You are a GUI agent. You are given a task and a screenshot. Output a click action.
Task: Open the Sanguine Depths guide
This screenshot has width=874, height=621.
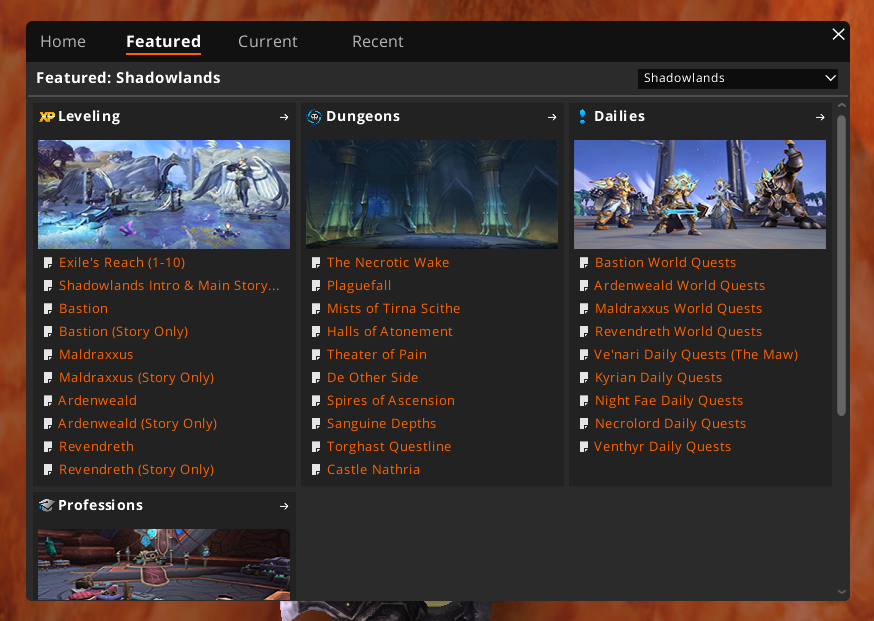point(381,424)
